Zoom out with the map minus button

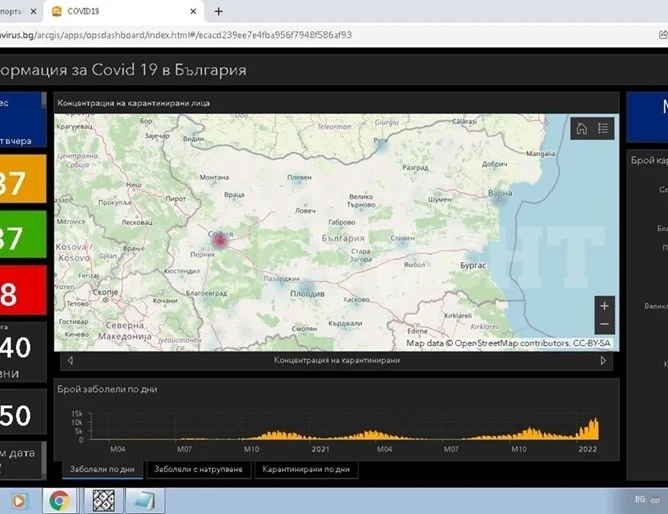click(604, 324)
